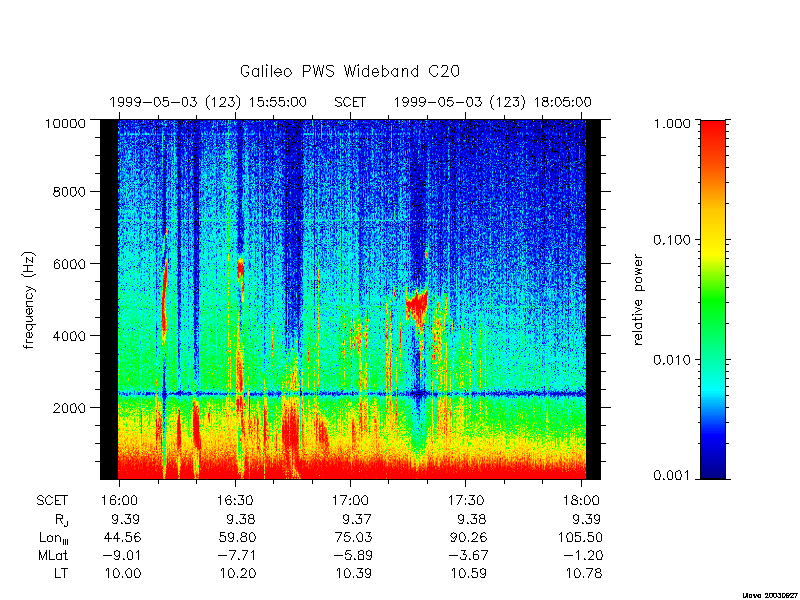
Task: Click the 'LT' row label
Action: (61, 573)
